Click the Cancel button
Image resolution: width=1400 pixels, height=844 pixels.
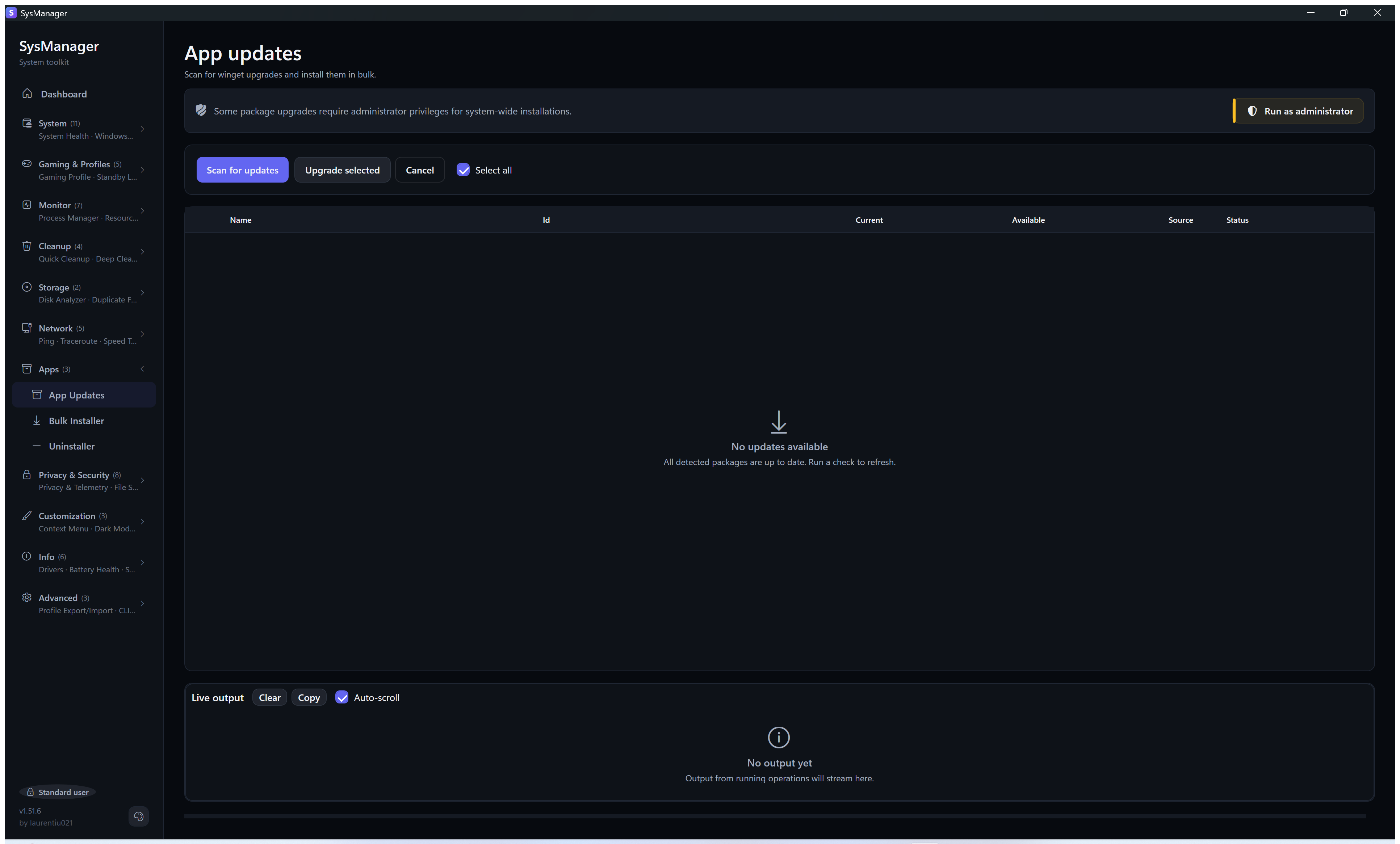[420, 170]
